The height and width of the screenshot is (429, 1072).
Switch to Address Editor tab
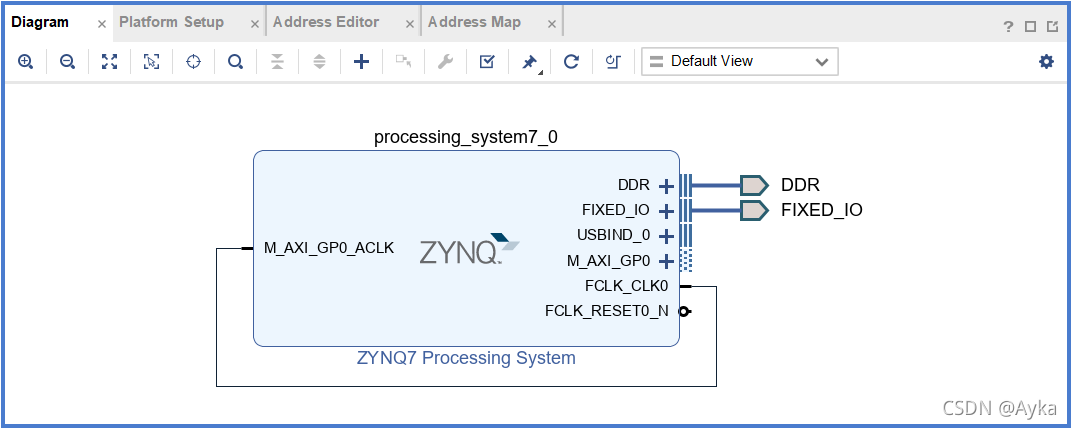(325, 22)
